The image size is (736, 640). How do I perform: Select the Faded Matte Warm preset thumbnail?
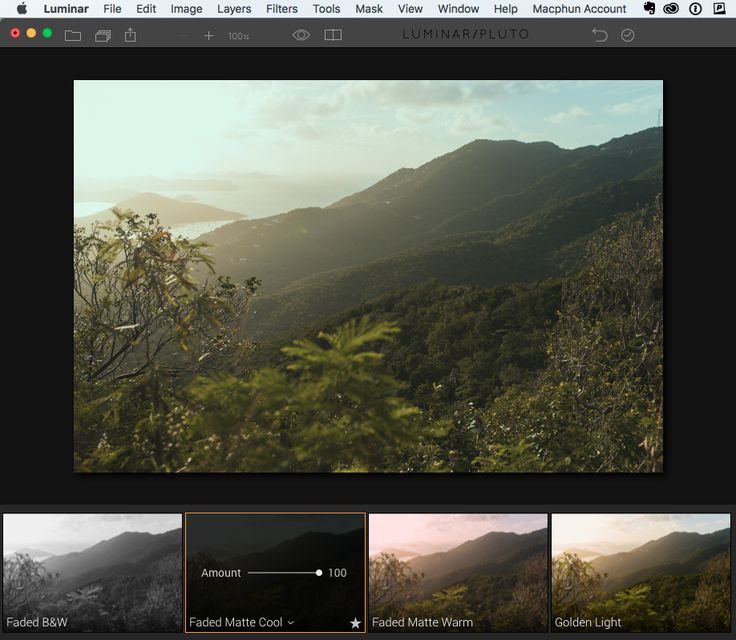coord(458,573)
